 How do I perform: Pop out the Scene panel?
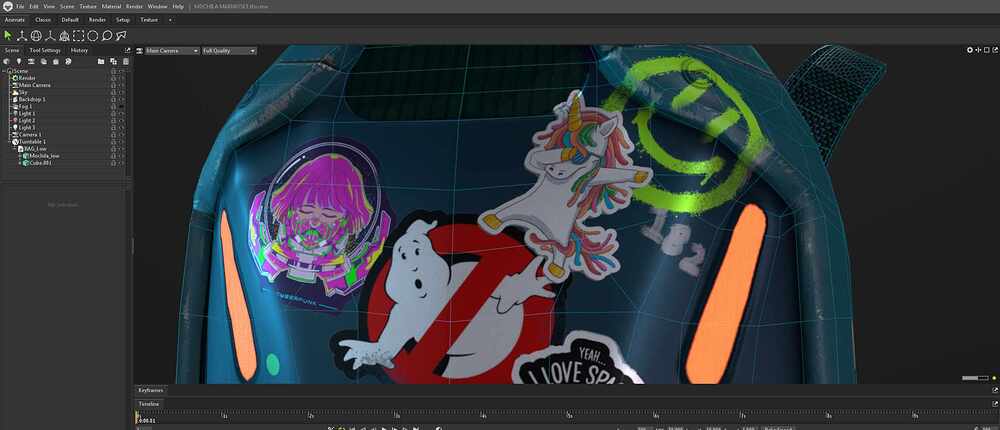[127, 50]
